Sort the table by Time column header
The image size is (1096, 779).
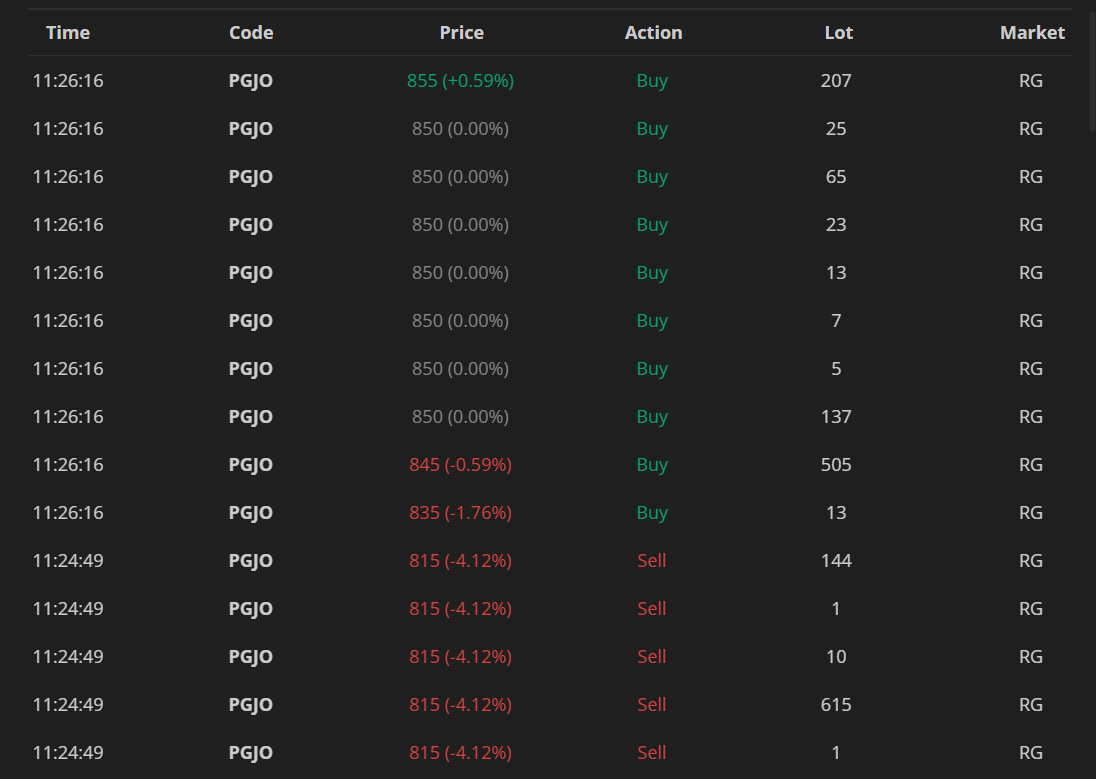tap(68, 33)
